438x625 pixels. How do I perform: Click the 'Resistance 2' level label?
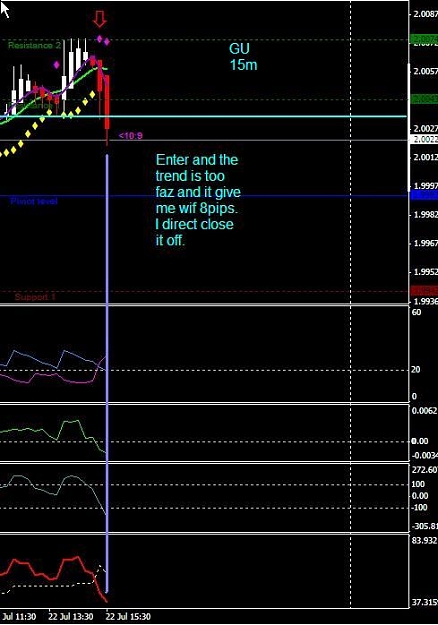tap(34, 45)
